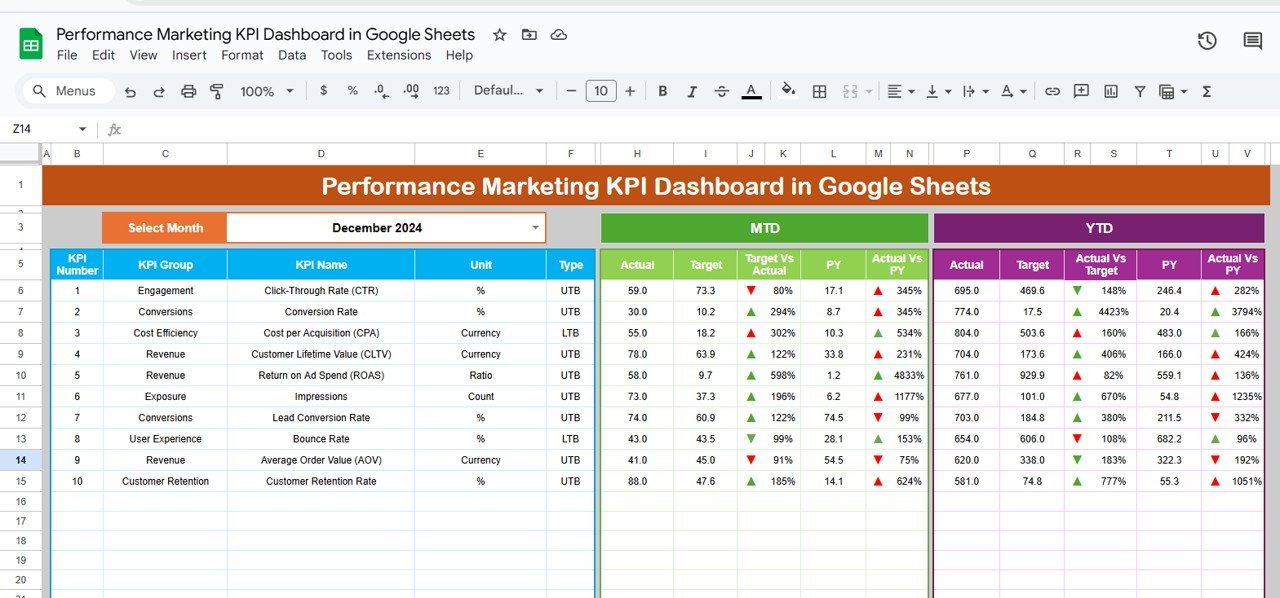
Task: Print the spreadsheet
Action: pyautogui.click(x=188, y=91)
